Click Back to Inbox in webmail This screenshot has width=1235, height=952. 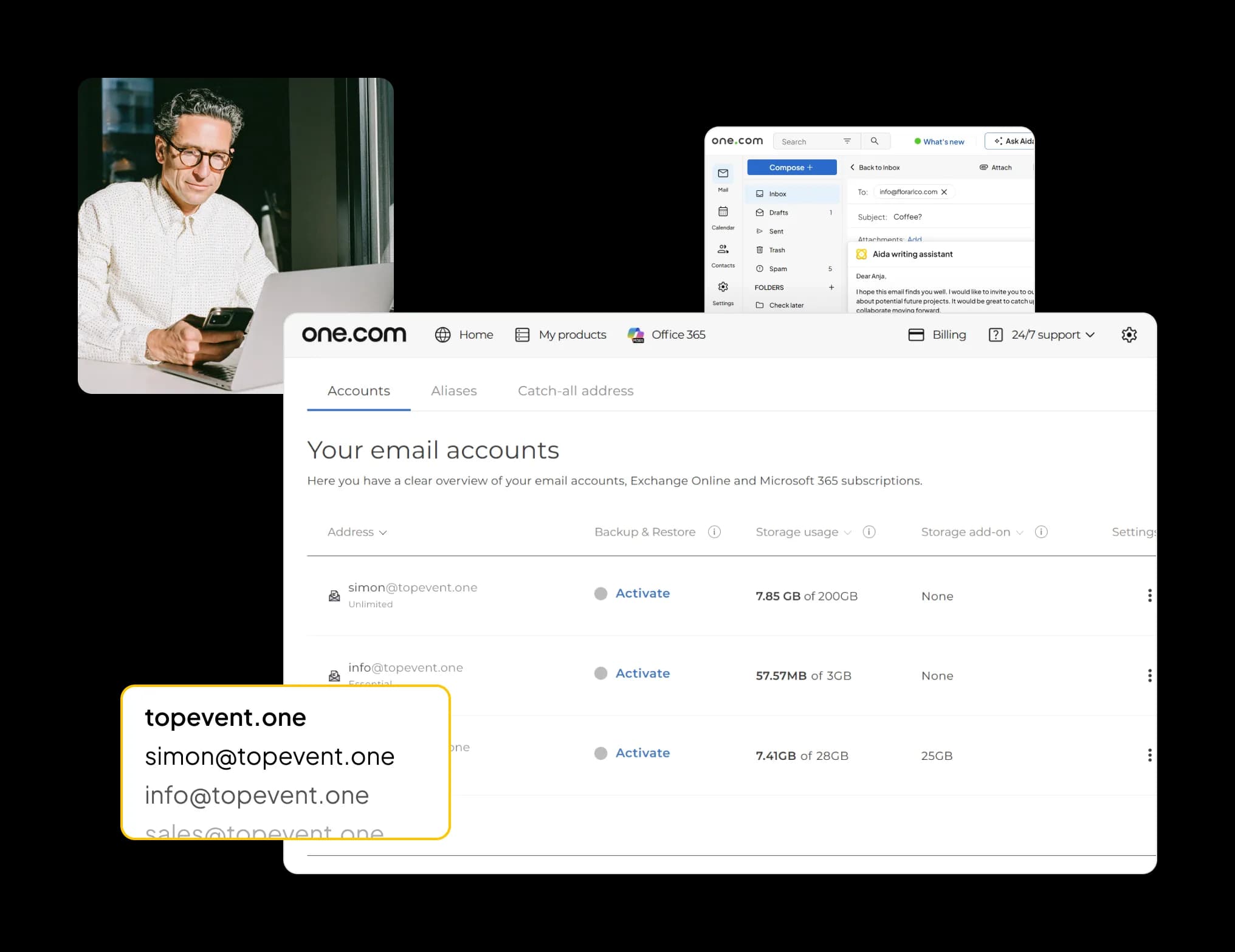point(875,168)
